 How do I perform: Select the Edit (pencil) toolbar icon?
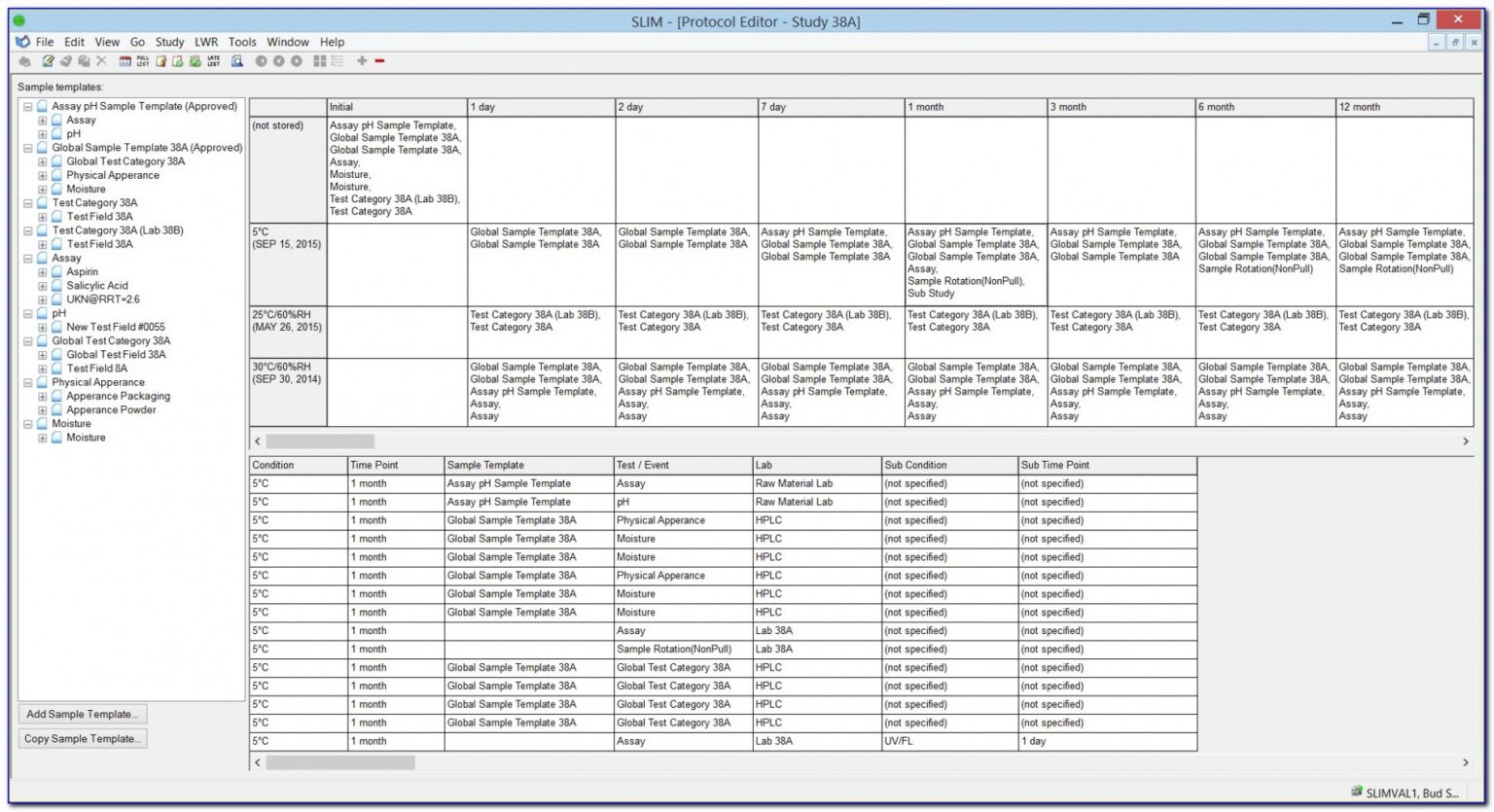(47, 60)
